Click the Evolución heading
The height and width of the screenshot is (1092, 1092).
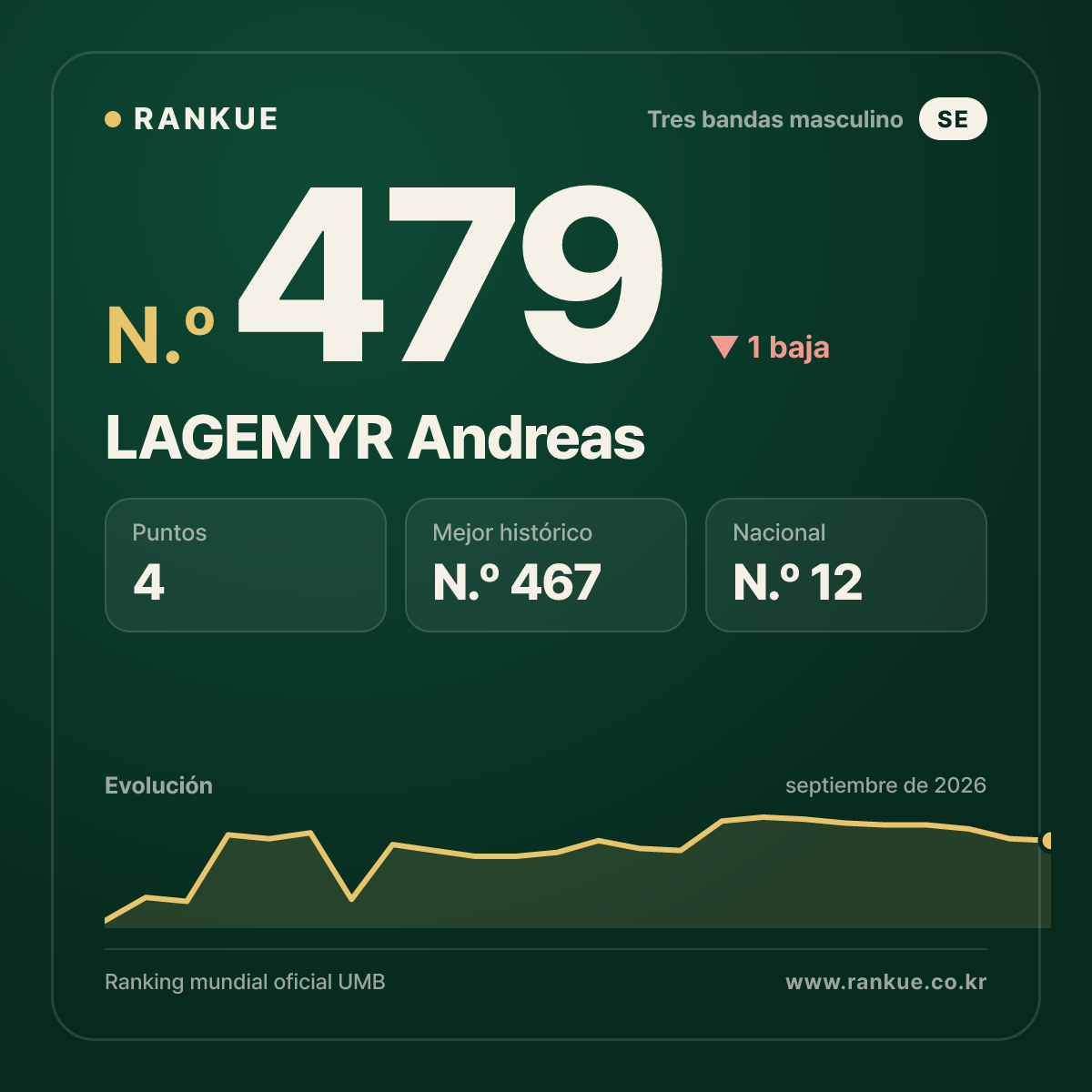[158, 786]
